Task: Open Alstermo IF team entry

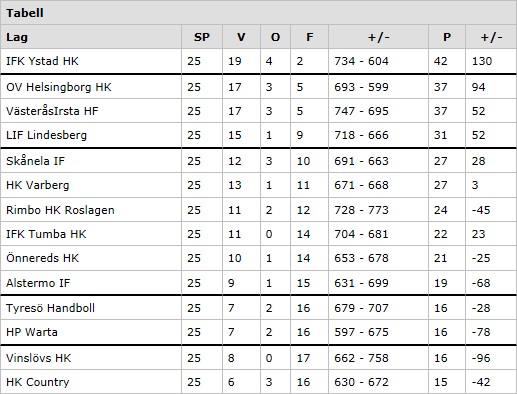Action: tap(38, 283)
